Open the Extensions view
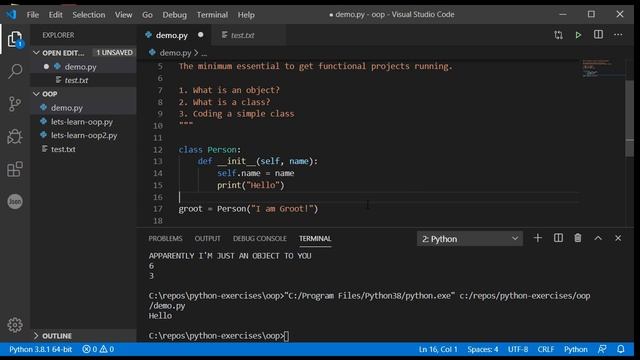640x360 pixels. [x=15, y=169]
